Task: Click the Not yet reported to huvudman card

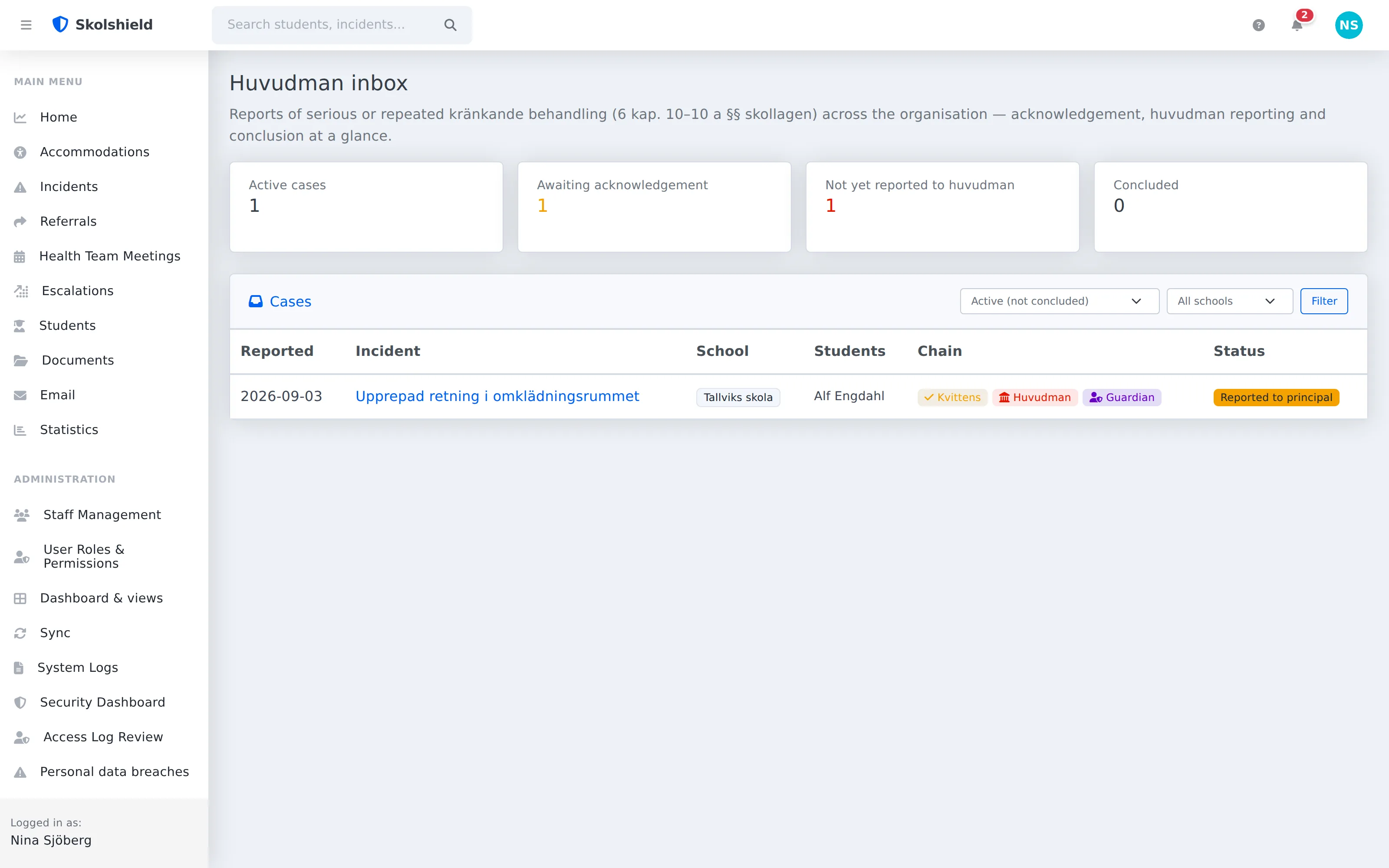Action: pos(942,207)
